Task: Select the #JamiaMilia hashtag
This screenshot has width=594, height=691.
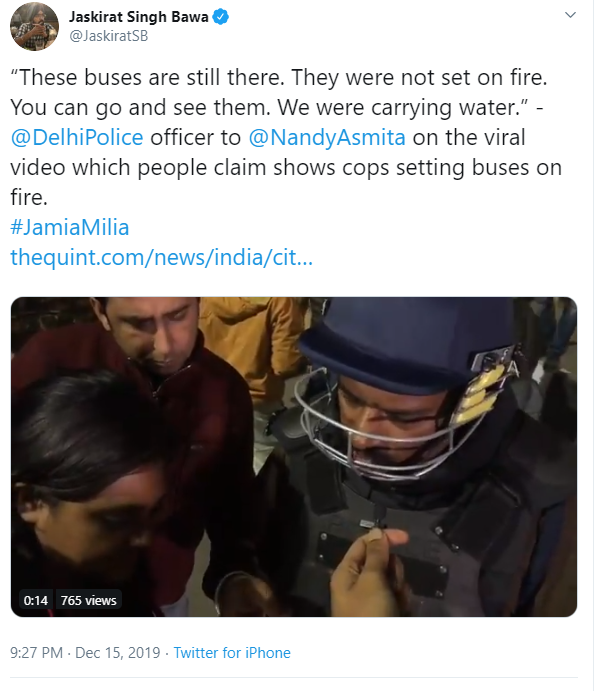Action: click(x=70, y=227)
